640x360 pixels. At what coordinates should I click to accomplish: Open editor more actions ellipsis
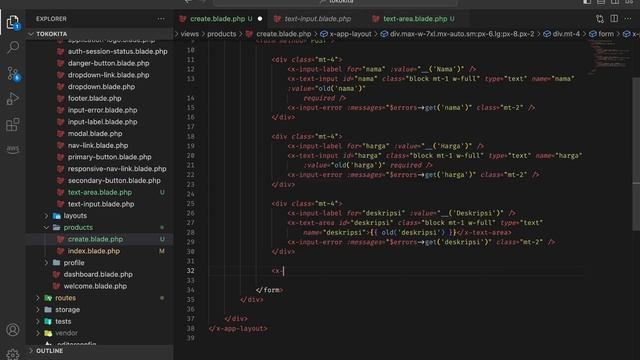pos(628,19)
